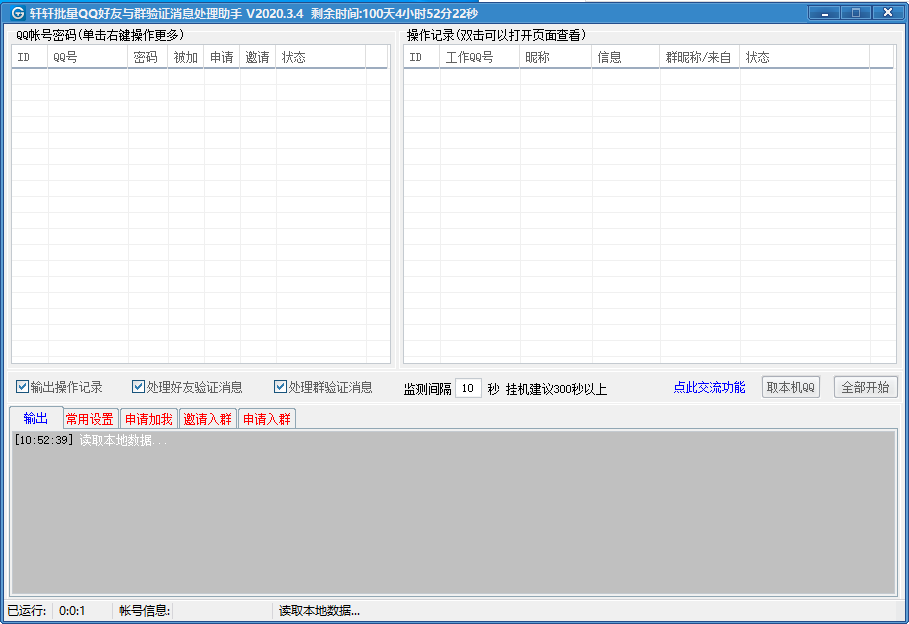Click the 被加 column header
The image size is (909, 624).
(x=186, y=57)
